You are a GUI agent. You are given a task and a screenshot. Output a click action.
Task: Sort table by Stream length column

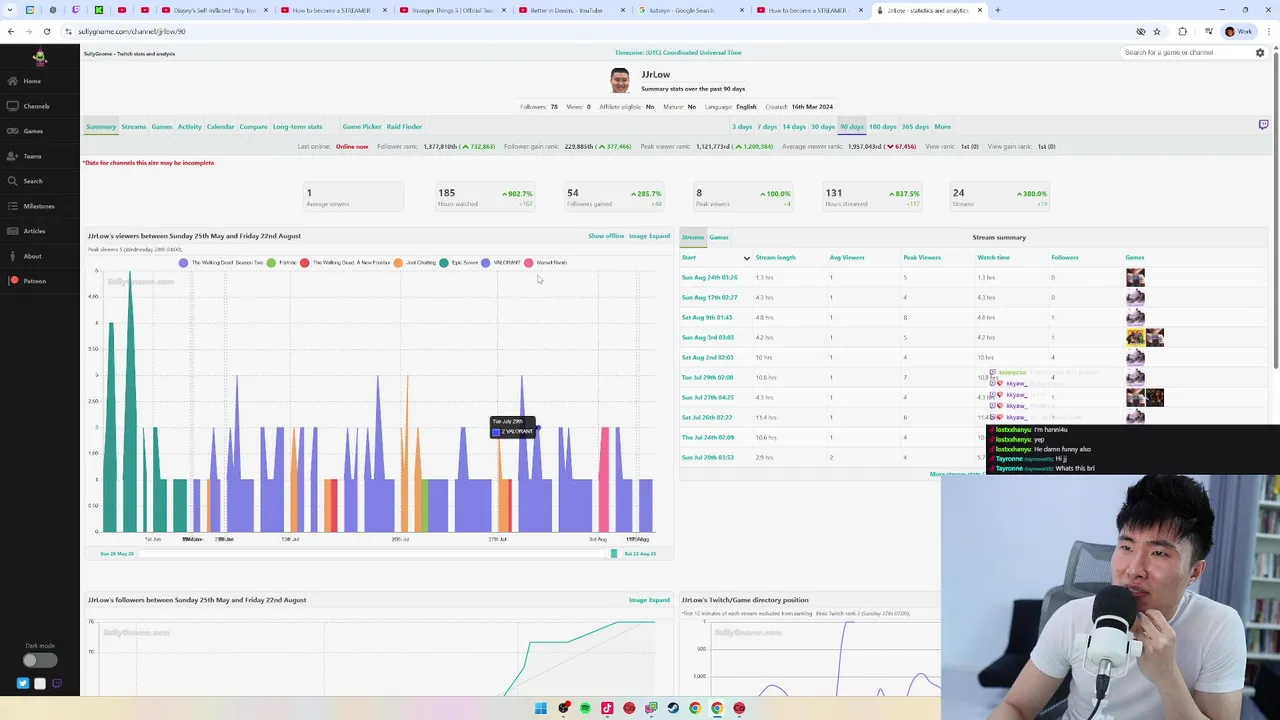776,258
